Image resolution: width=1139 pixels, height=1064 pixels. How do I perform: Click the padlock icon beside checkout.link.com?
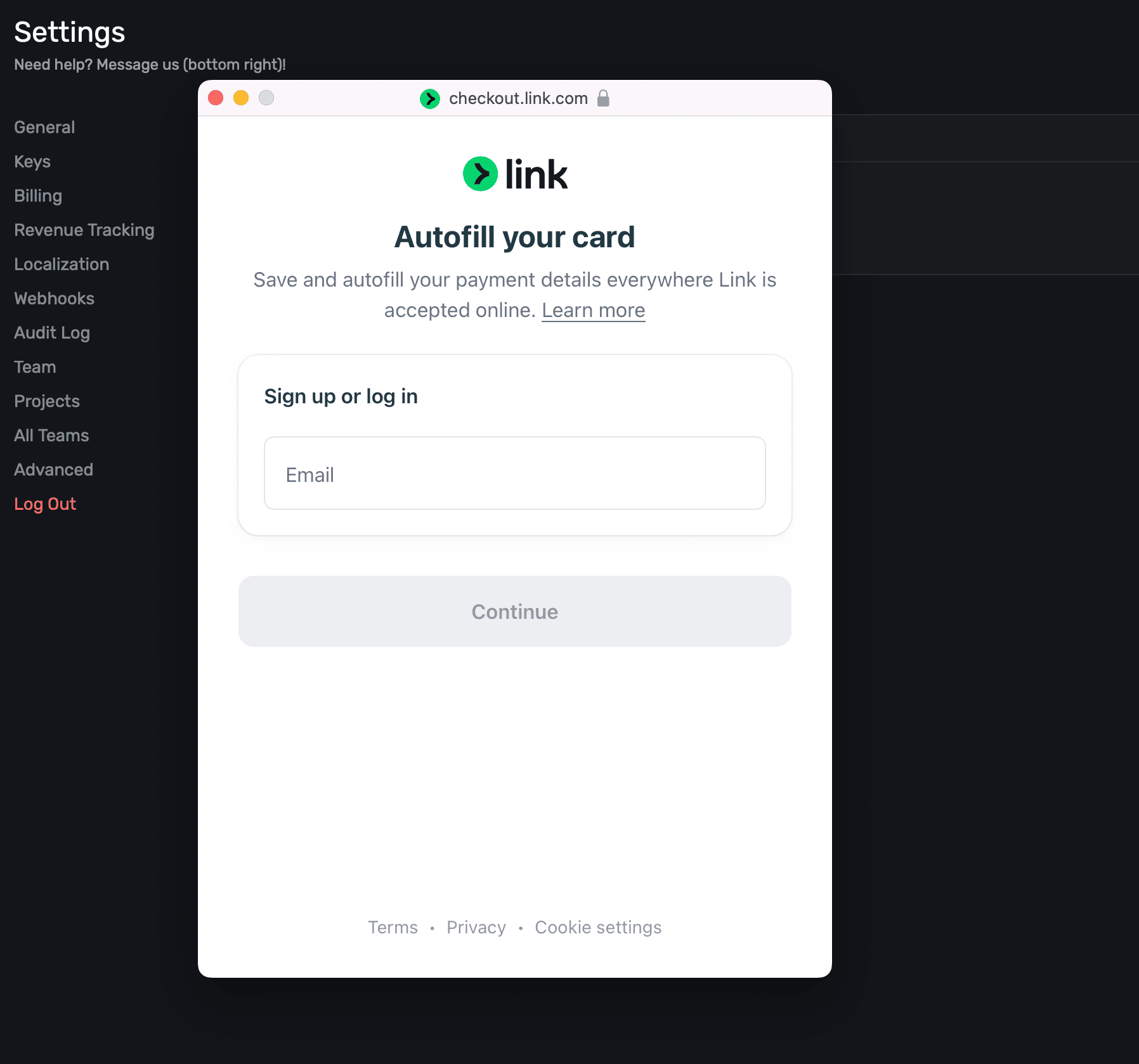point(603,98)
